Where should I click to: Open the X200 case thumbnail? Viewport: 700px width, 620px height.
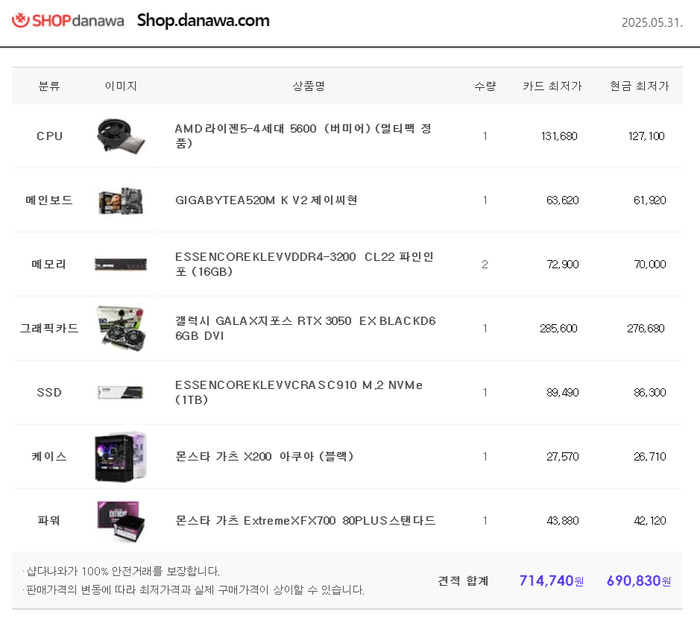click(x=121, y=456)
